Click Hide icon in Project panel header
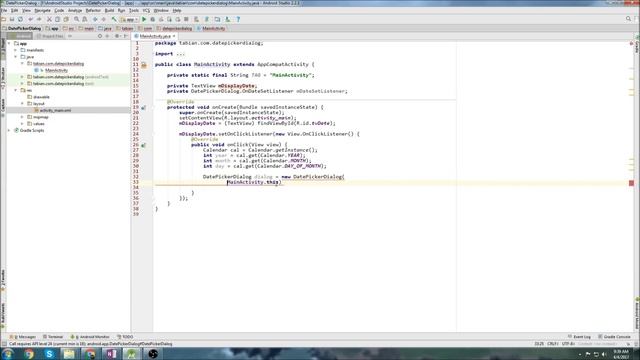The width and height of the screenshot is (640, 360). pyautogui.click(x=125, y=36)
